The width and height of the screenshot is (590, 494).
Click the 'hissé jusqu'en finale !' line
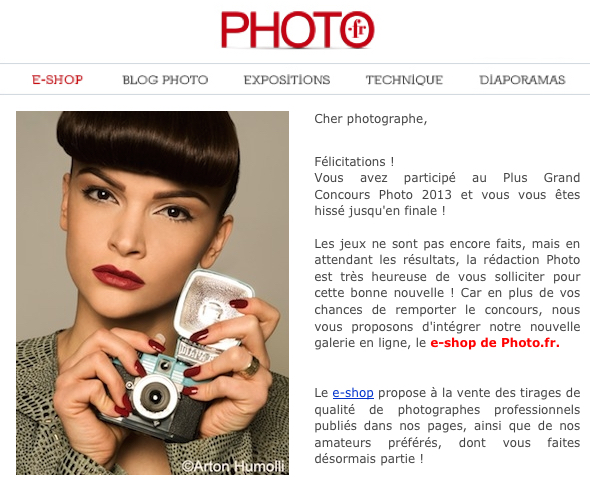[380, 211]
